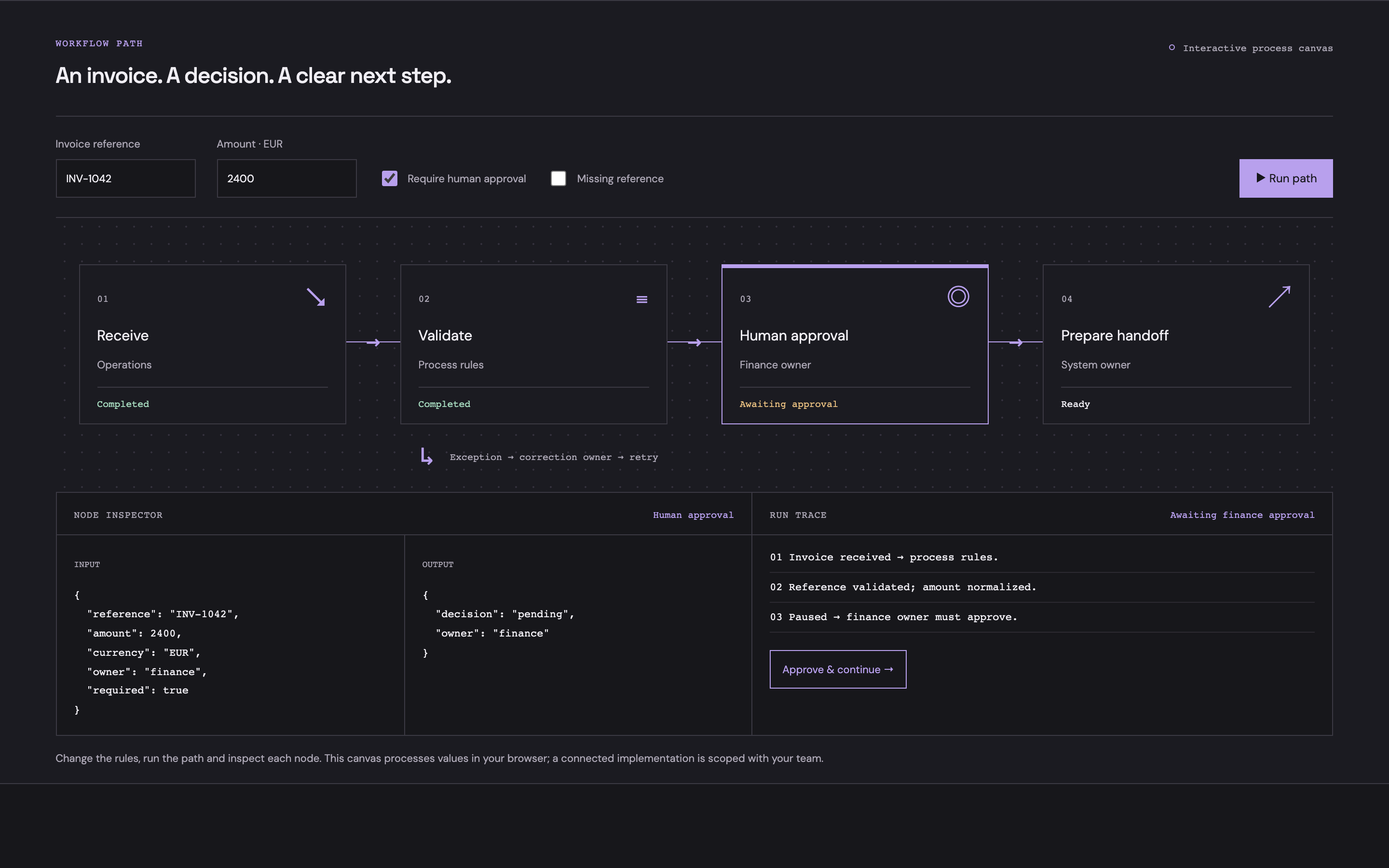Click trace line 03 Paused finance owner
This screenshot has height=868, width=1389.
click(893, 617)
